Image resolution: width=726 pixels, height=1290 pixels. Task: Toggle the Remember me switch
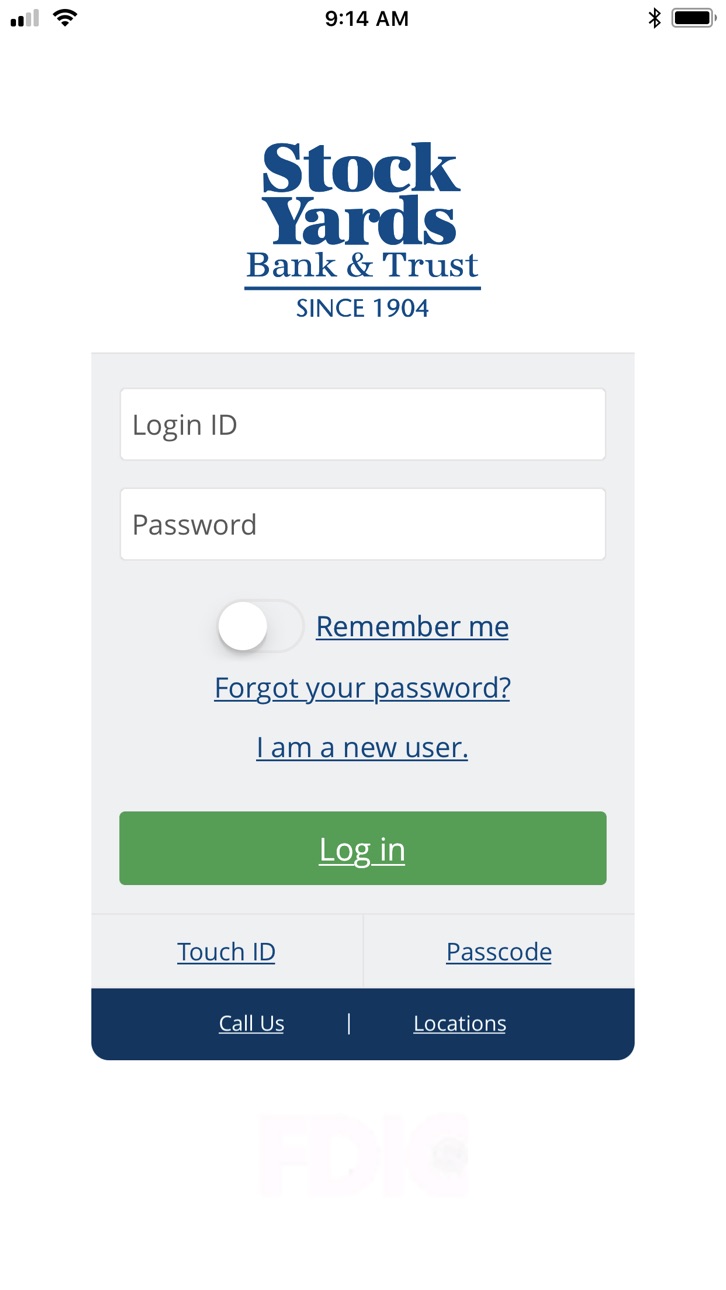click(260, 626)
